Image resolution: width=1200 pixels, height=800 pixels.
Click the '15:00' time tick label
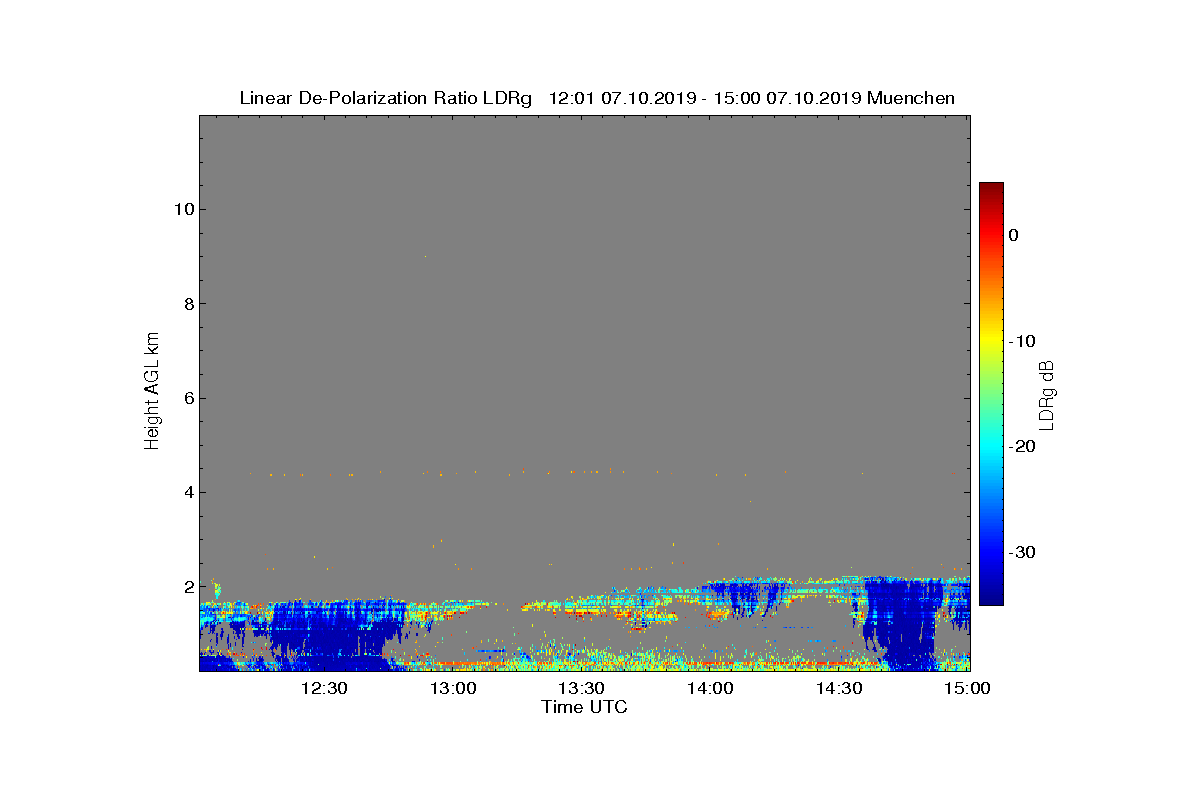tap(967, 689)
